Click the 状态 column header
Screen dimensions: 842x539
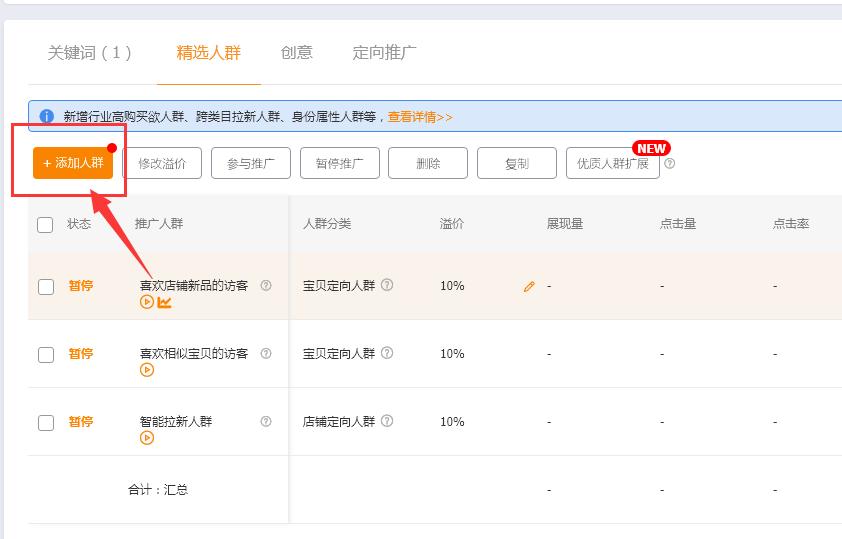tap(79, 224)
